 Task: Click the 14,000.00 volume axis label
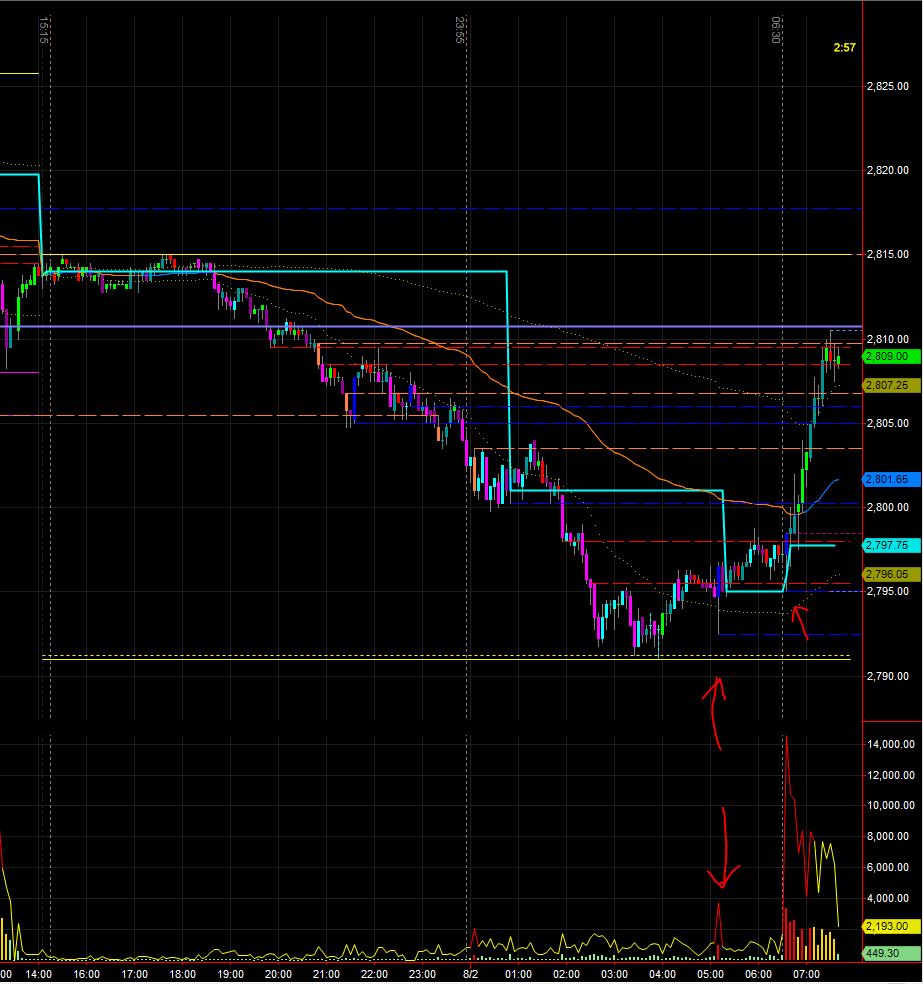[x=891, y=745]
